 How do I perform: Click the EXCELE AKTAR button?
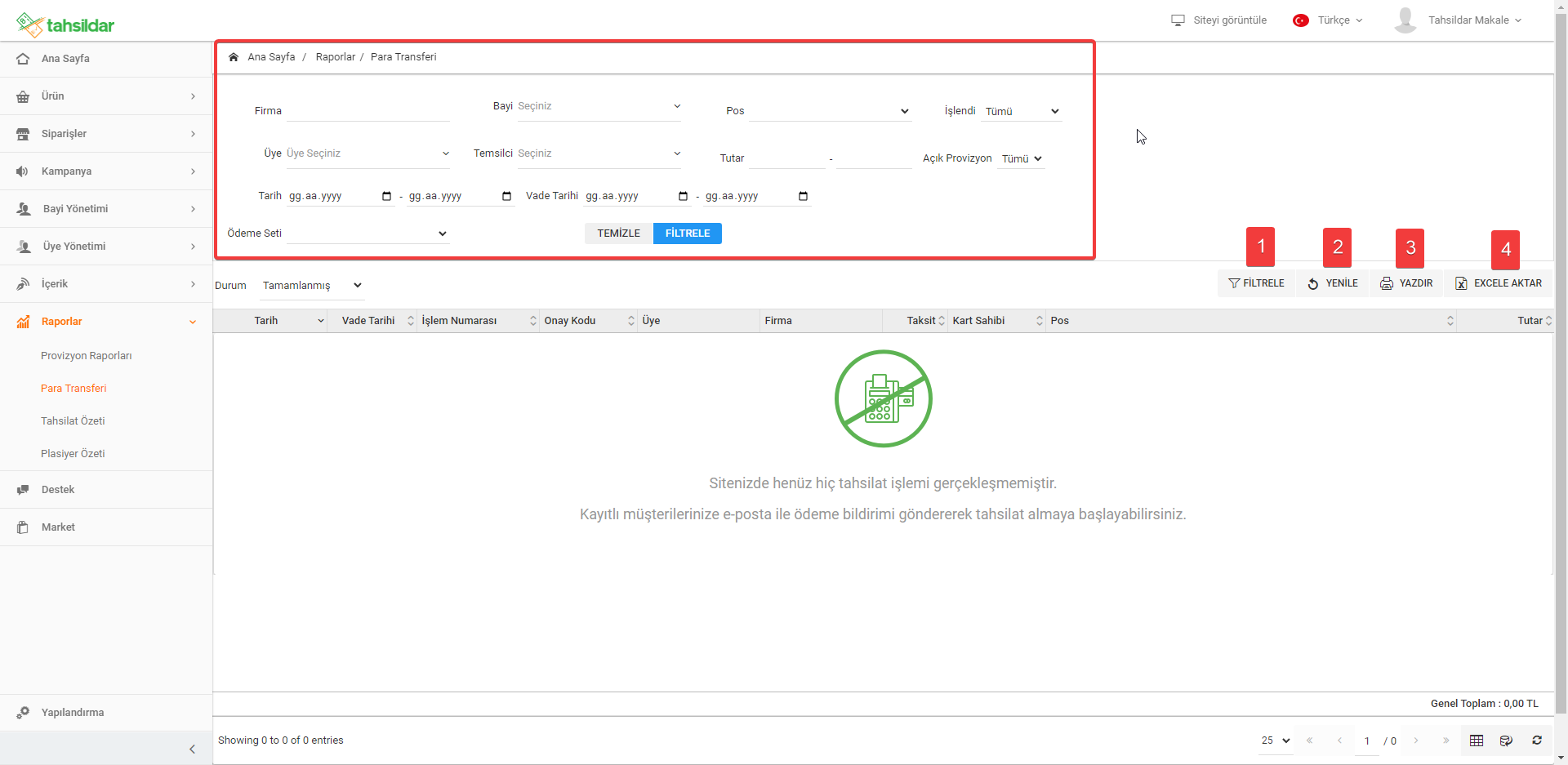[x=1499, y=283]
